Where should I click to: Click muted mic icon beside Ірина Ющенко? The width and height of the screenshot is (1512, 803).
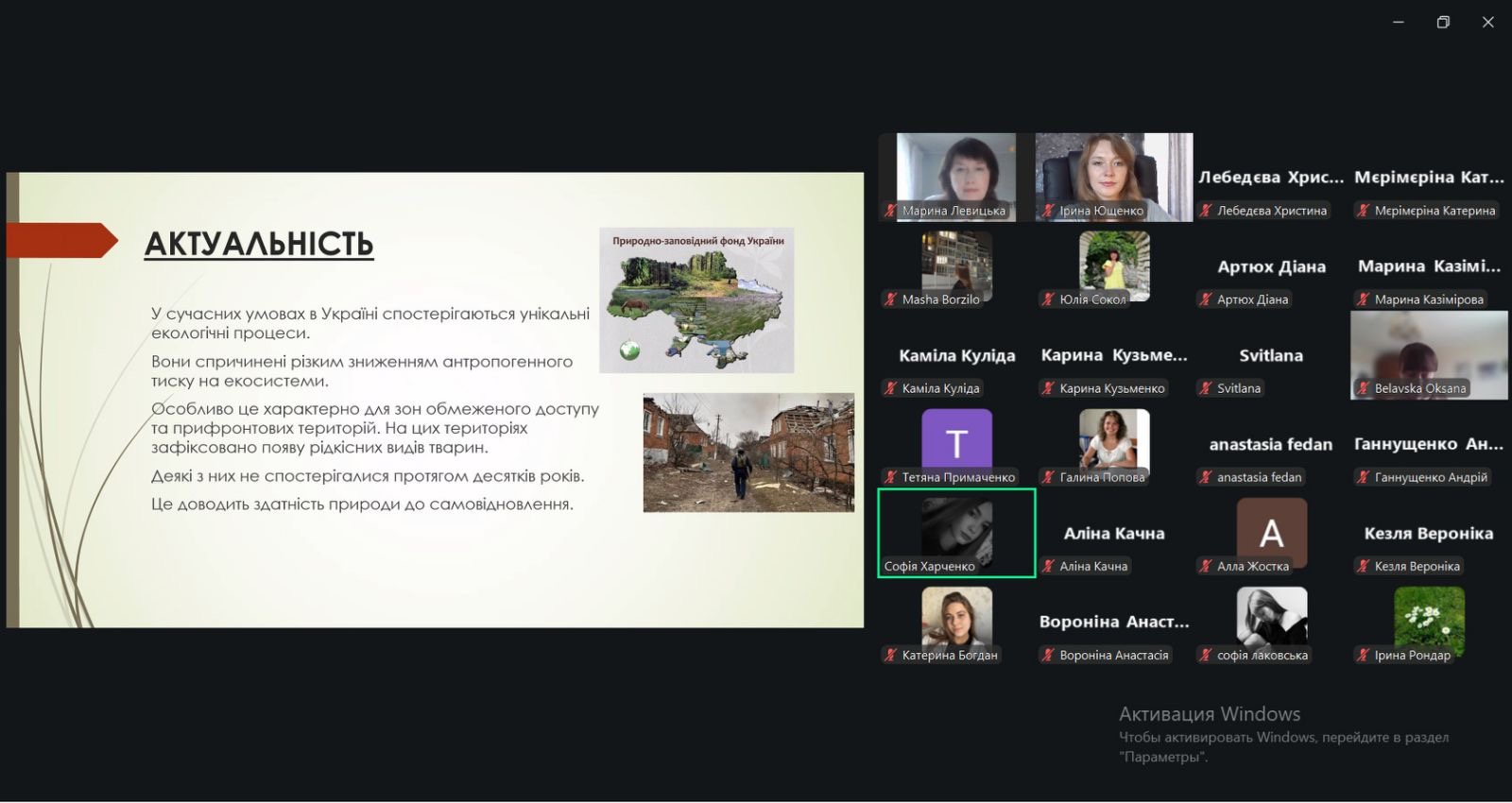click(x=1048, y=211)
